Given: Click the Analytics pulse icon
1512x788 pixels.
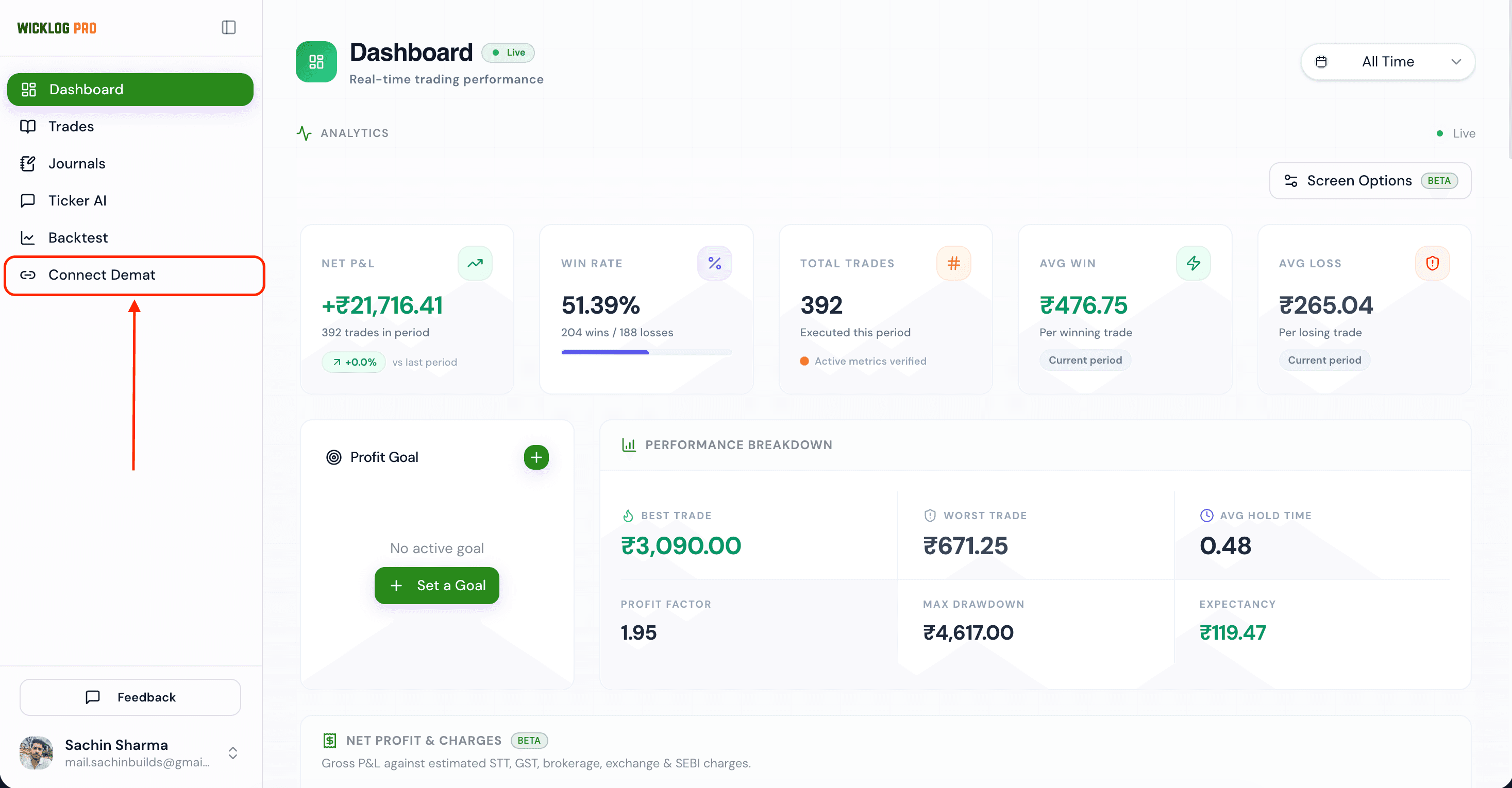Looking at the screenshot, I should point(304,133).
